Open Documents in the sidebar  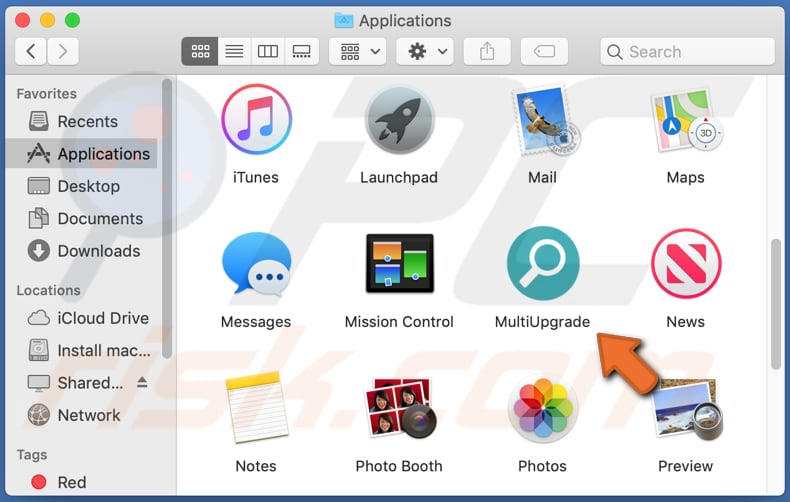[82, 218]
